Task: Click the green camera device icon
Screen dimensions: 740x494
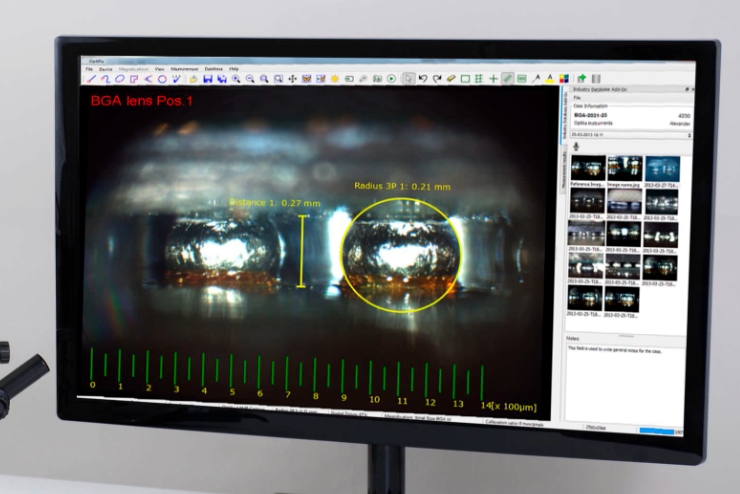Action: [x=377, y=79]
